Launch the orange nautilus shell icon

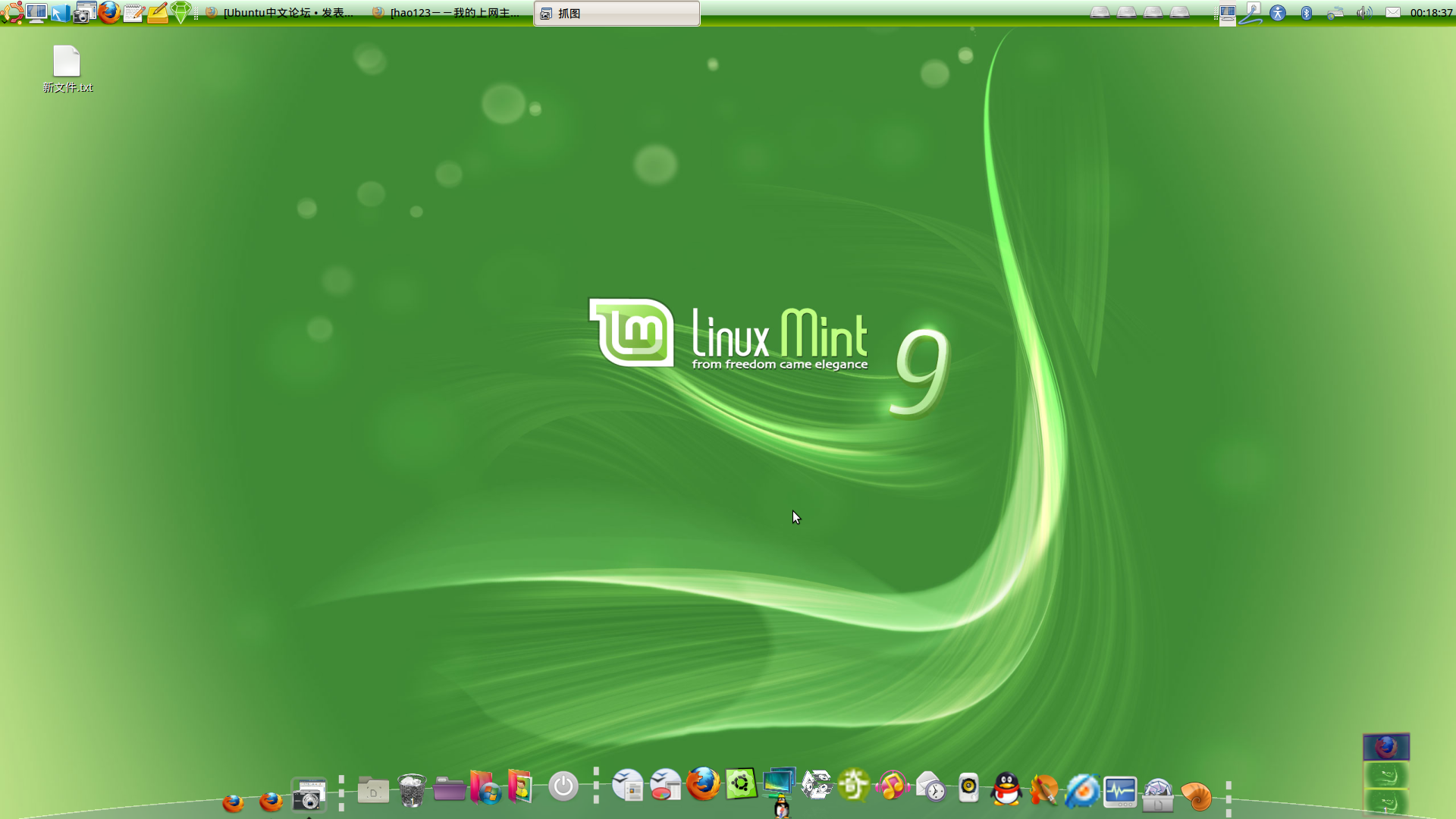point(1196,797)
